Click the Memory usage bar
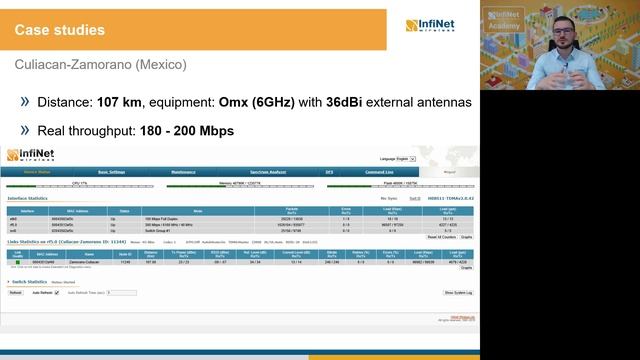This screenshot has width=640, height=360. pyautogui.click(x=240, y=187)
